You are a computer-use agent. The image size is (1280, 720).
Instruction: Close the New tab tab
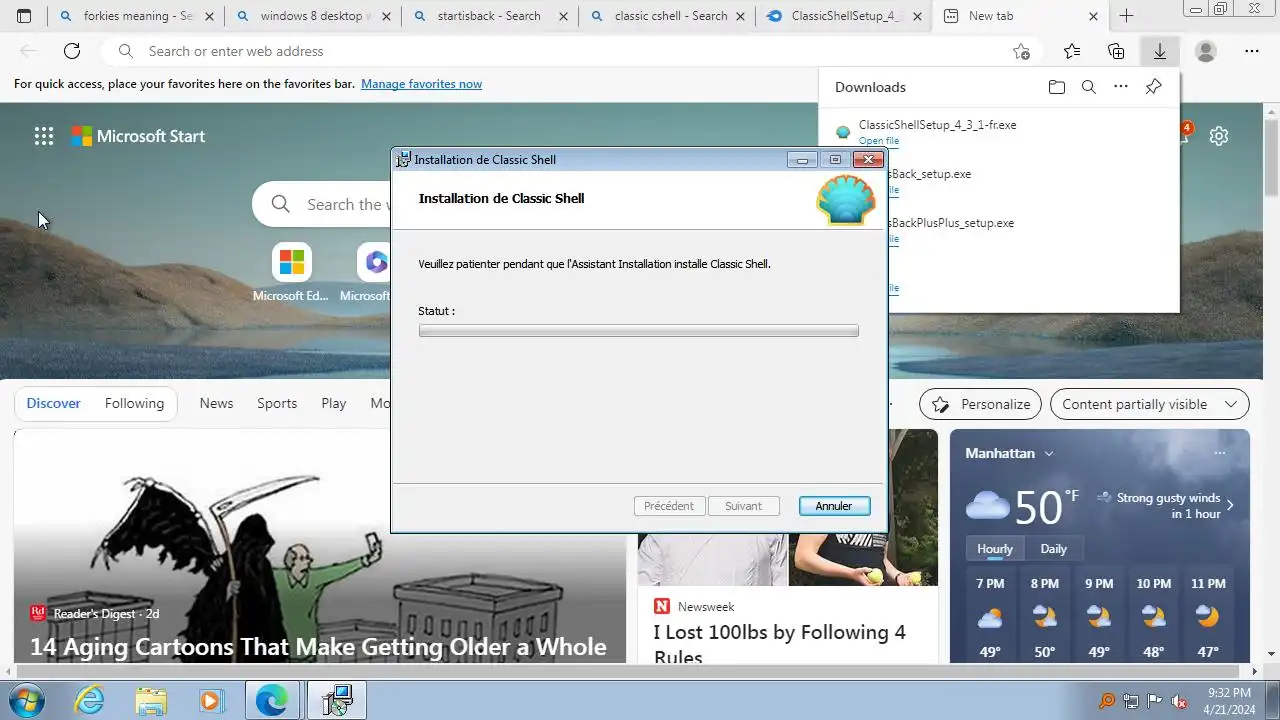point(1093,16)
